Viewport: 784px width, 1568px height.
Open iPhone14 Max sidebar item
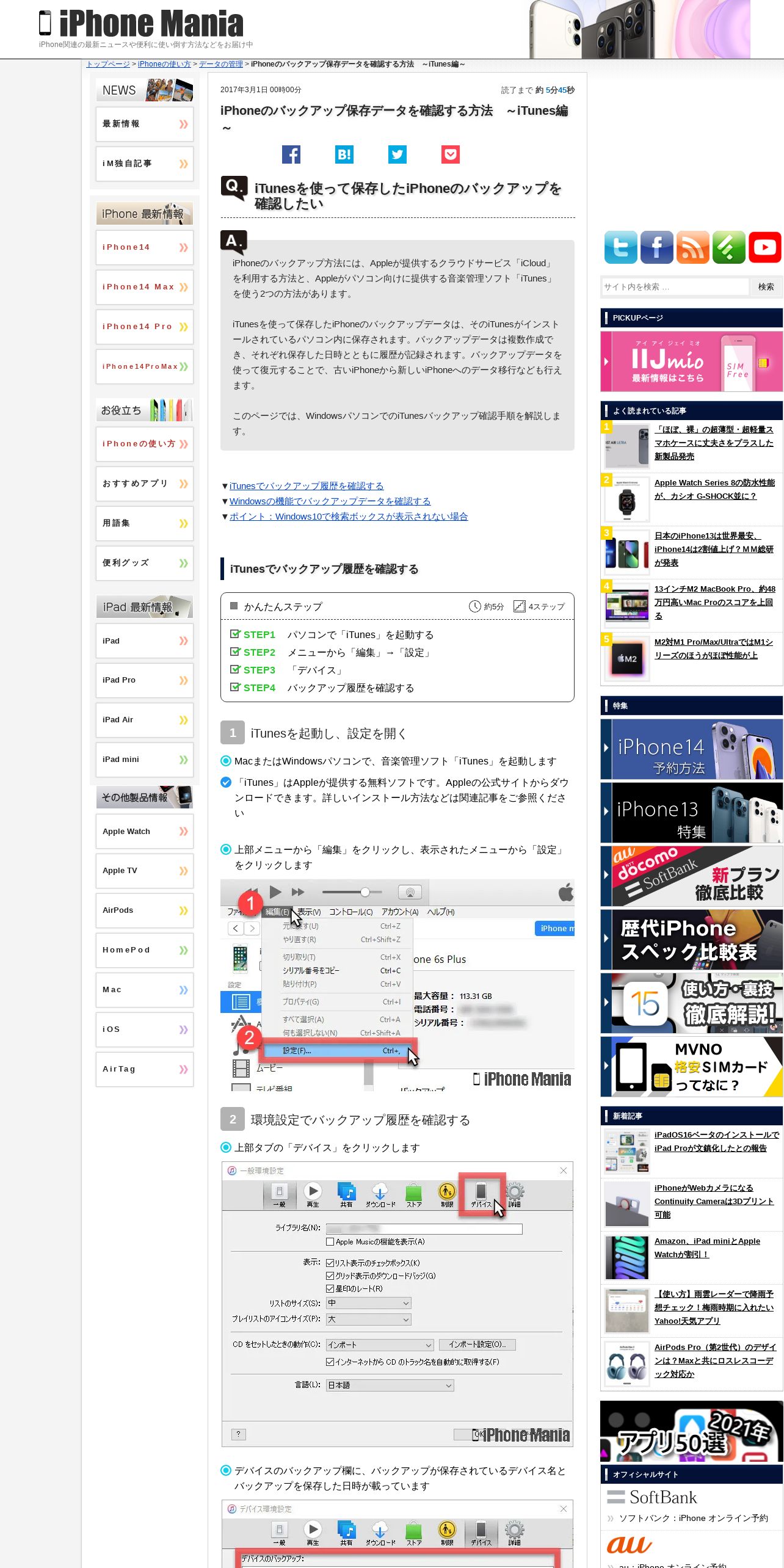[145, 287]
